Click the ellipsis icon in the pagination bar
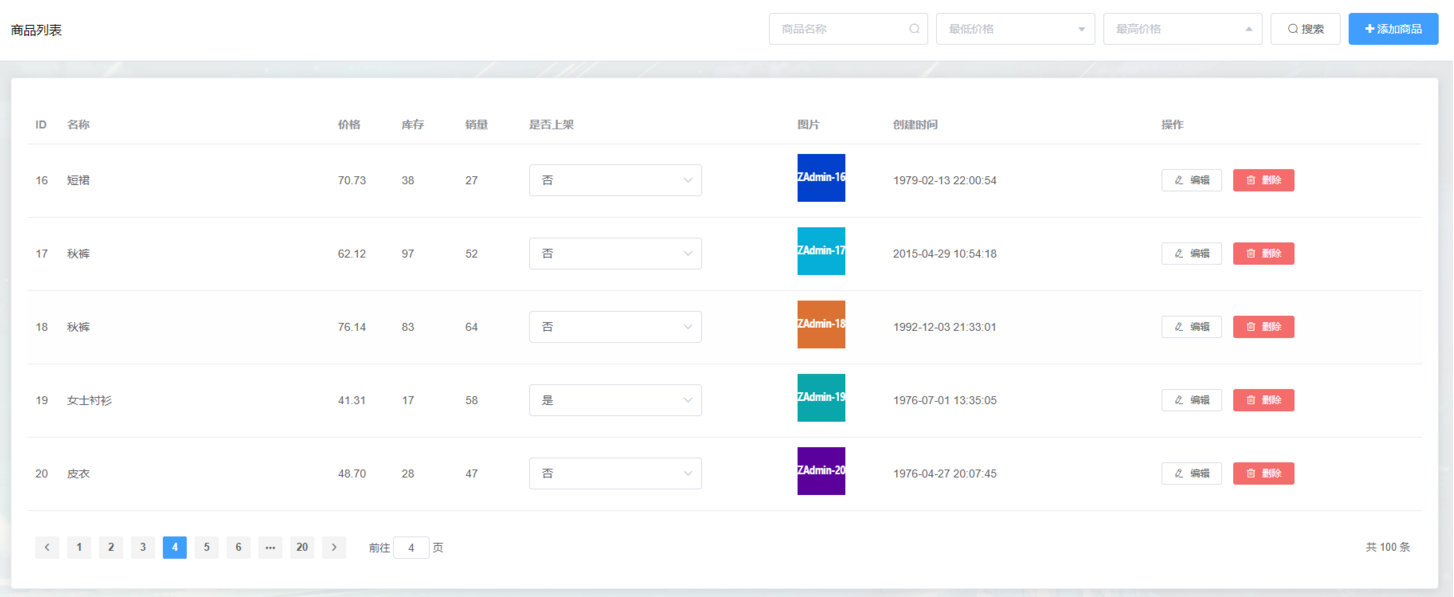 (x=270, y=547)
